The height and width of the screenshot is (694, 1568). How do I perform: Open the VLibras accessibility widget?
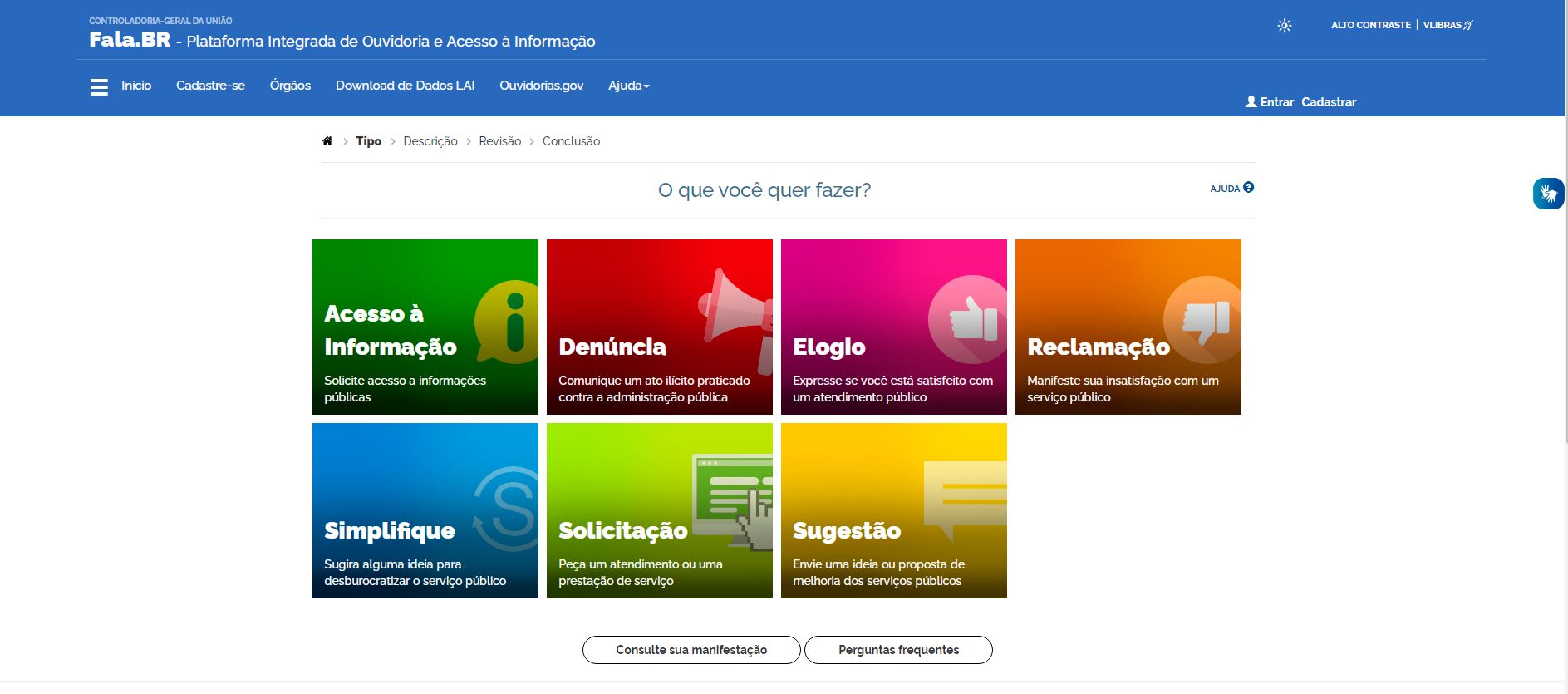(1549, 194)
